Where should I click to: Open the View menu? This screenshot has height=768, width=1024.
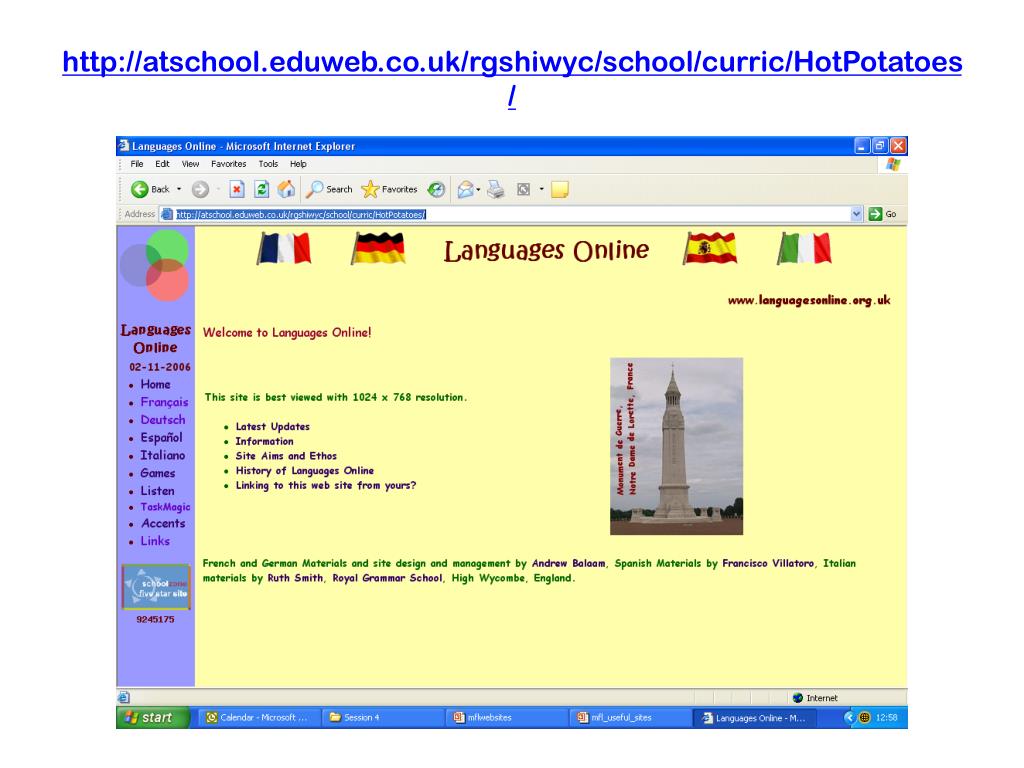190,164
